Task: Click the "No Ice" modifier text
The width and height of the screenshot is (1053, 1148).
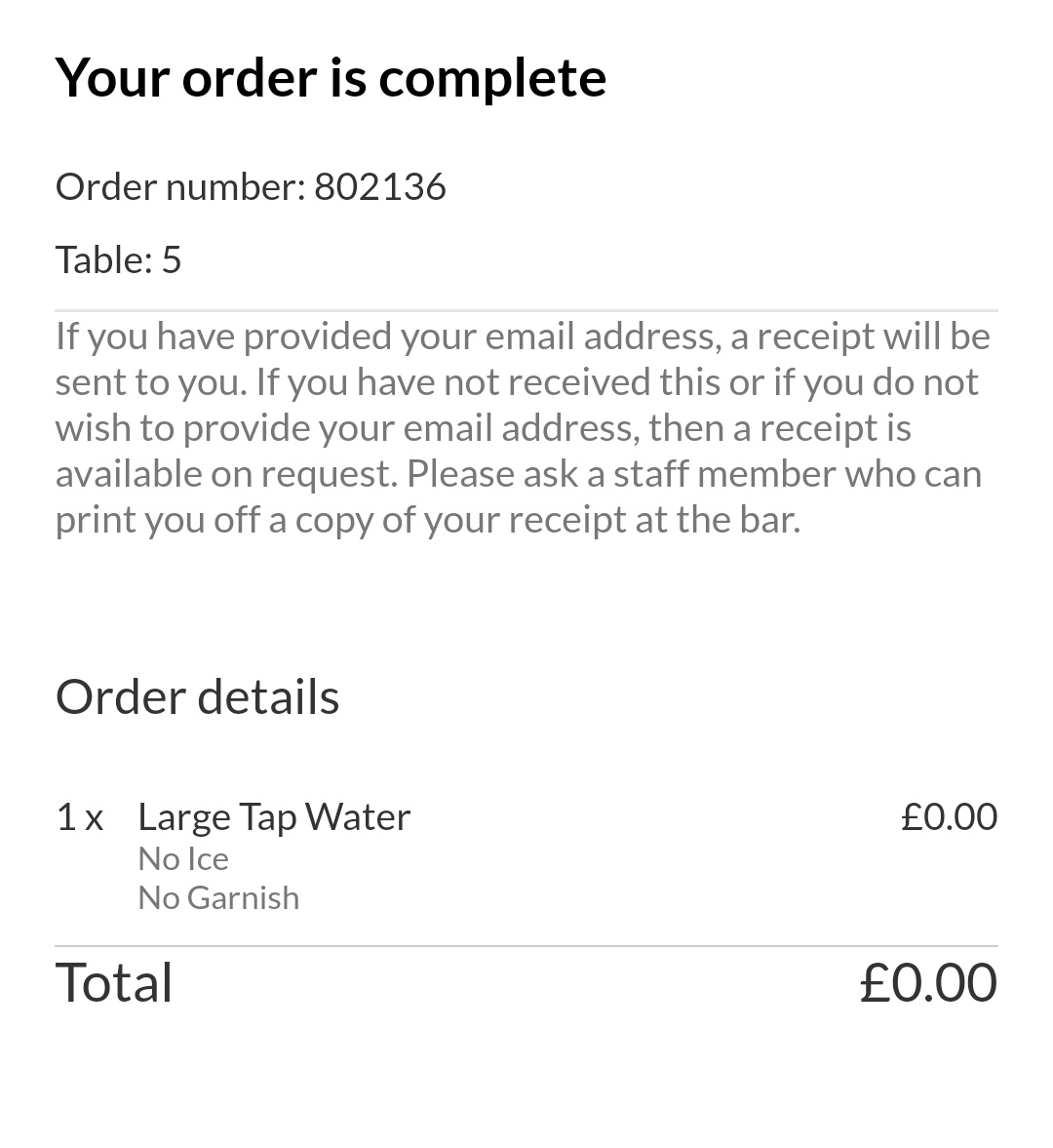Action: (183, 858)
